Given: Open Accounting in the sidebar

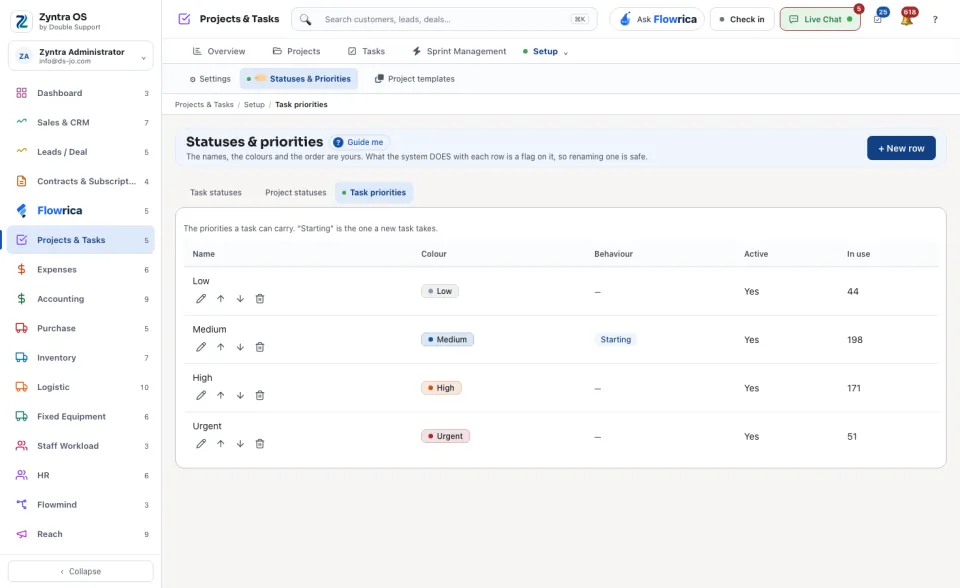Looking at the screenshot, I should click(x=81, y=299).
